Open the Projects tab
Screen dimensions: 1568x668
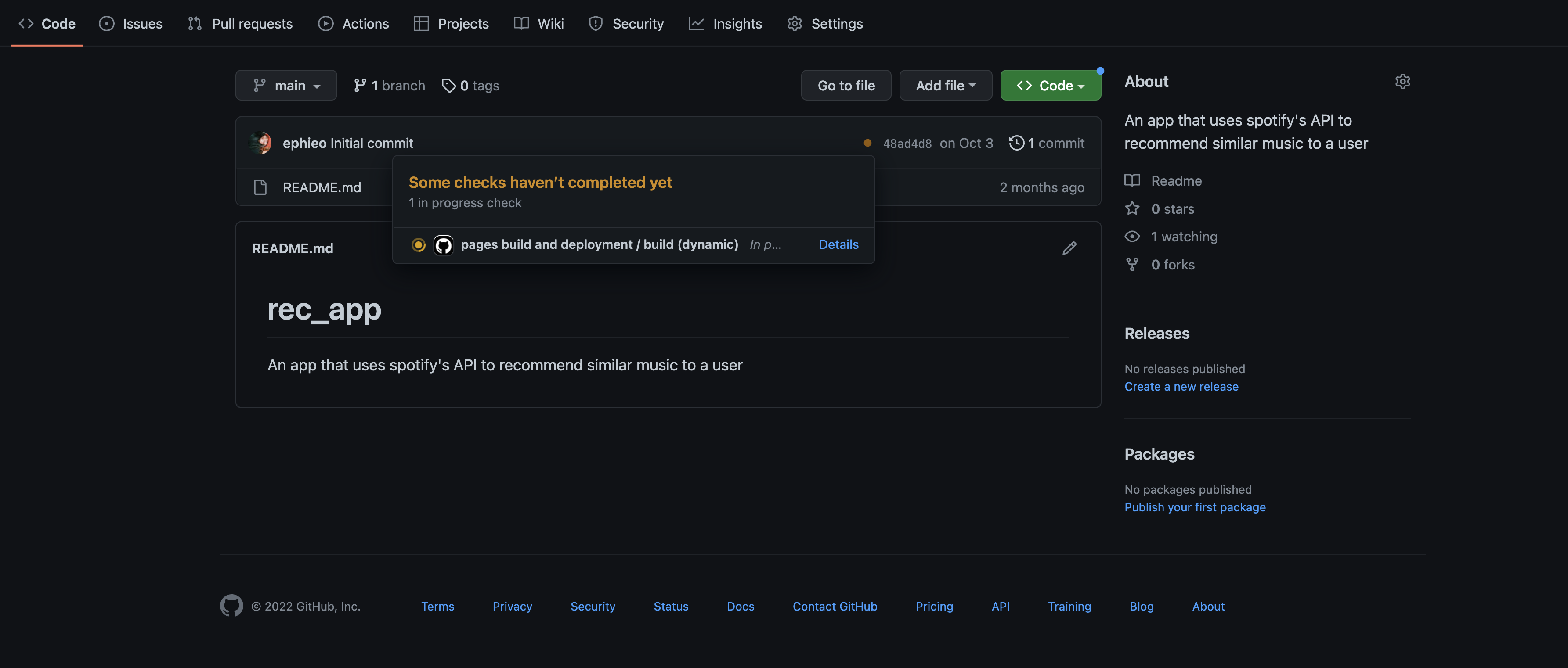[451, 24]
